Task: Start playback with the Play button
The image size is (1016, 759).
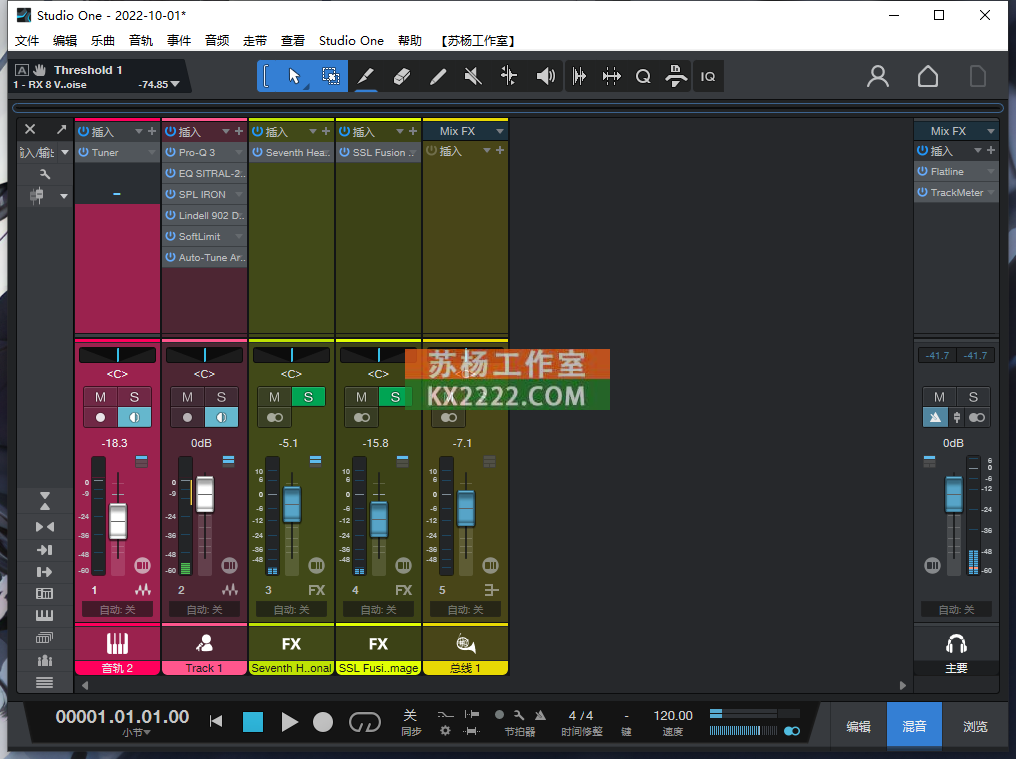Action: 290,721
